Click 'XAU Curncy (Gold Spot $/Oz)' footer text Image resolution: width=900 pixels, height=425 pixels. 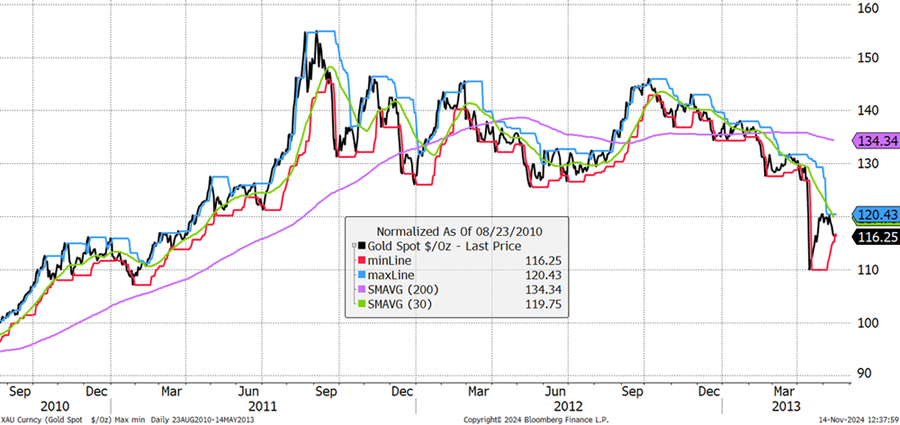click(x=56, y=420)
